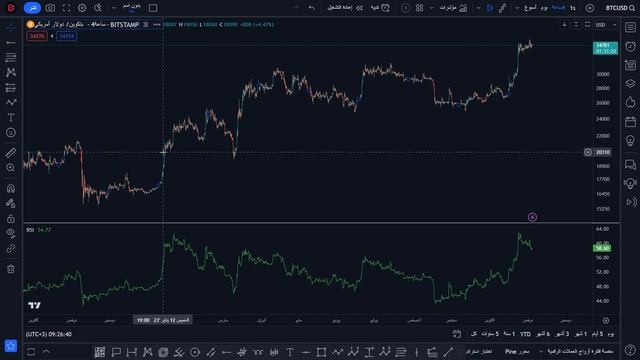Click the تنبيه alert button
This screenshot has width=640, height=360.
coord(380,8)
